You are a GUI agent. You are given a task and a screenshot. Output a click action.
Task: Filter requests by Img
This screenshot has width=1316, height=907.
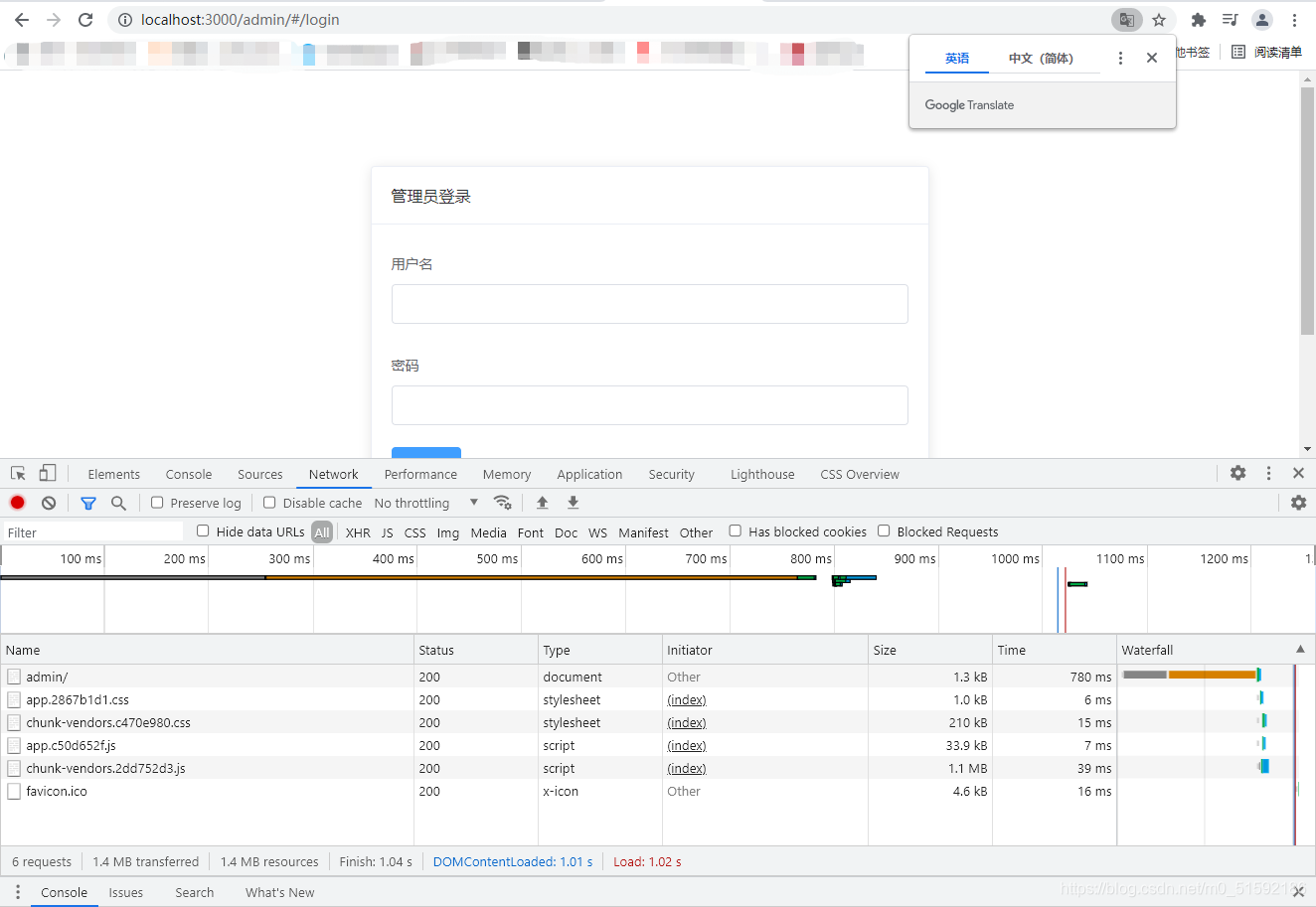point(448,533)
